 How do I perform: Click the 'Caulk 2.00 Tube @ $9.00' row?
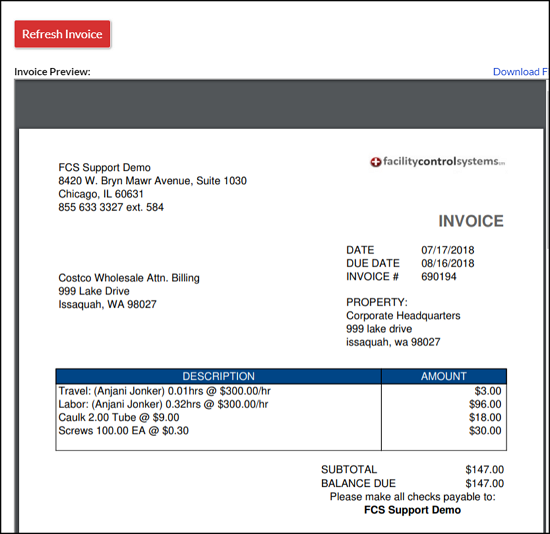click(119, 418)
